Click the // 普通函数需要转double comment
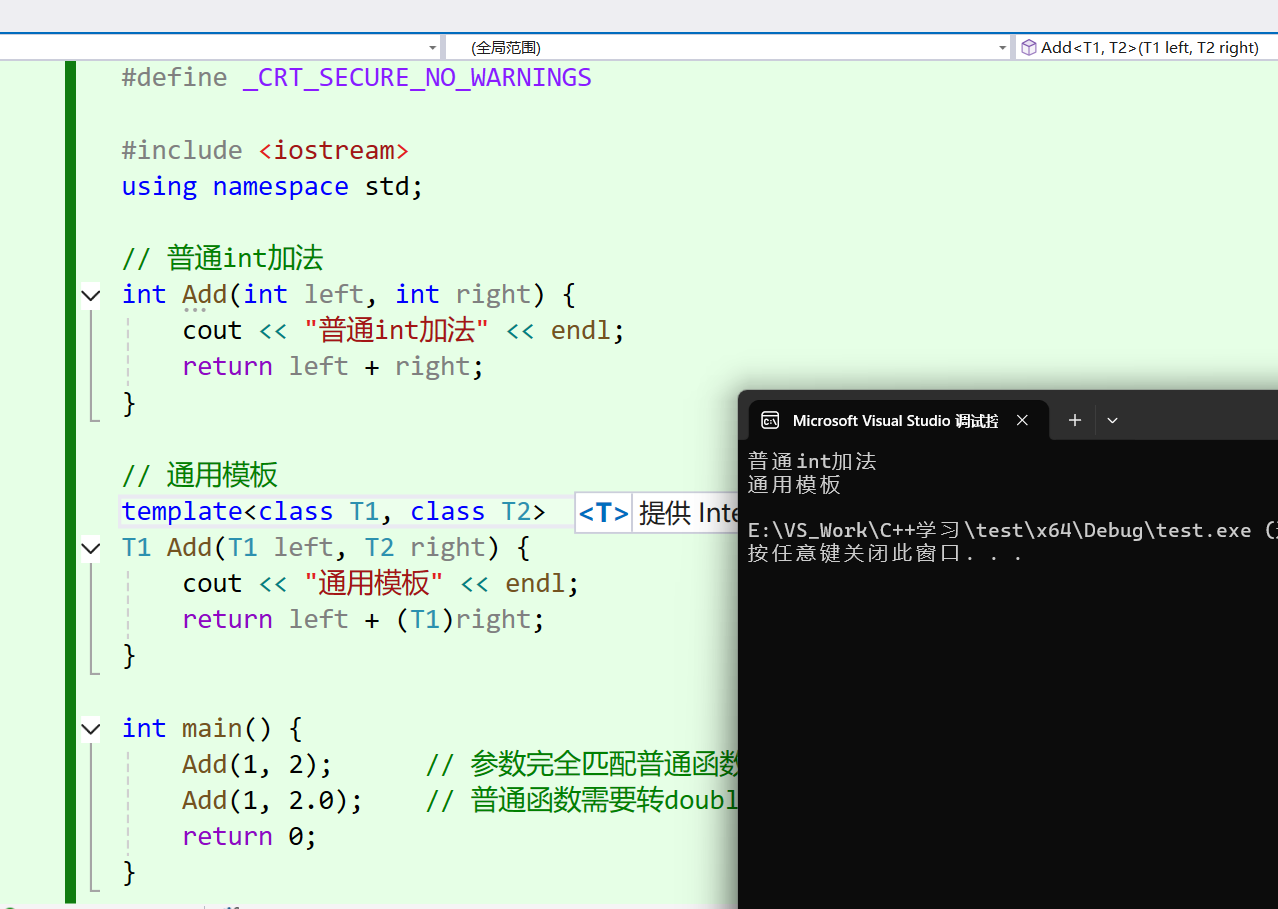 tap(582, 801)
